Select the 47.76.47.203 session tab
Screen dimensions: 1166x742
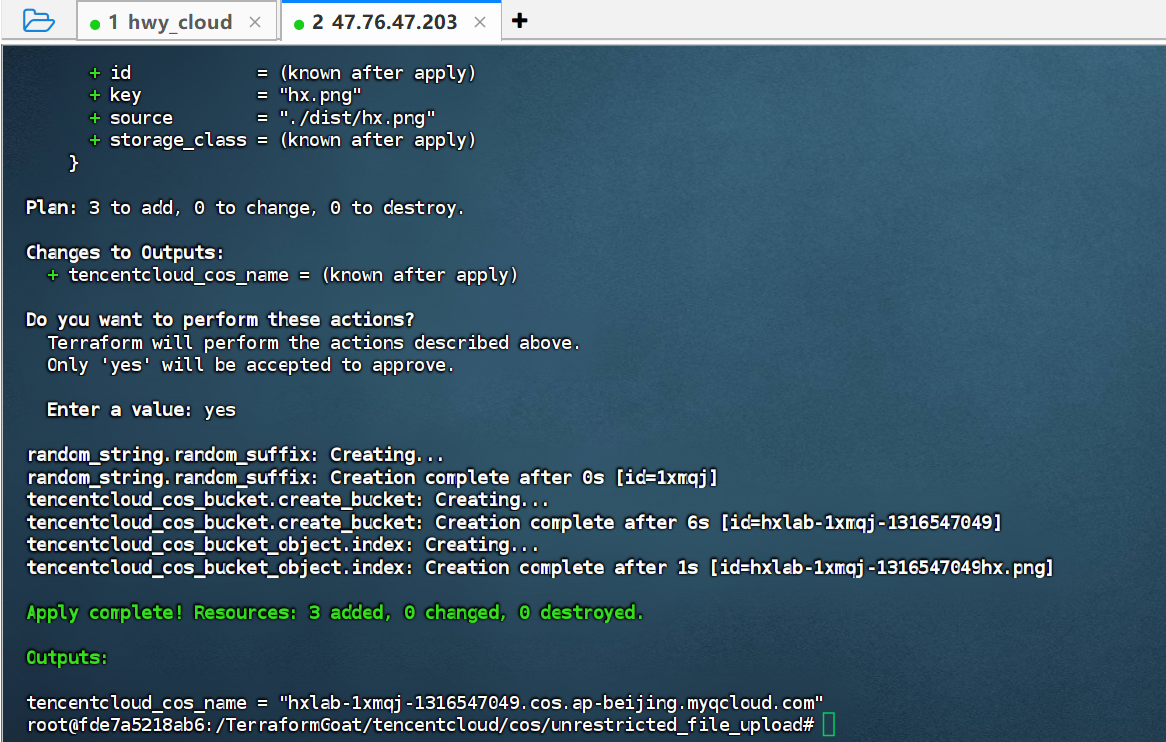tap(384, 22)
